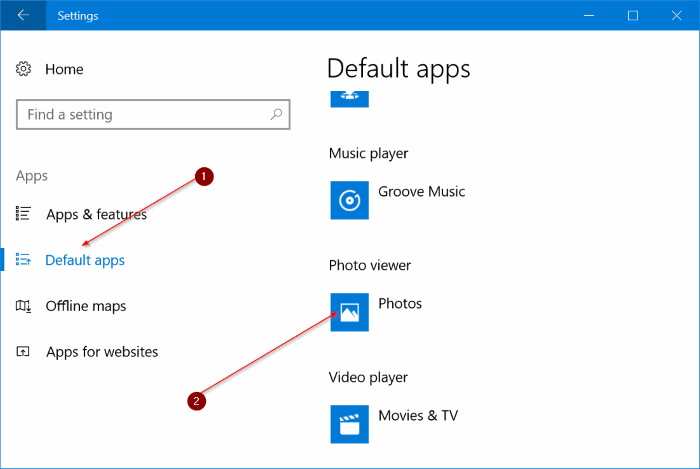Minimize the Settings window
700x469 pixels.
(x=589, y=16)
